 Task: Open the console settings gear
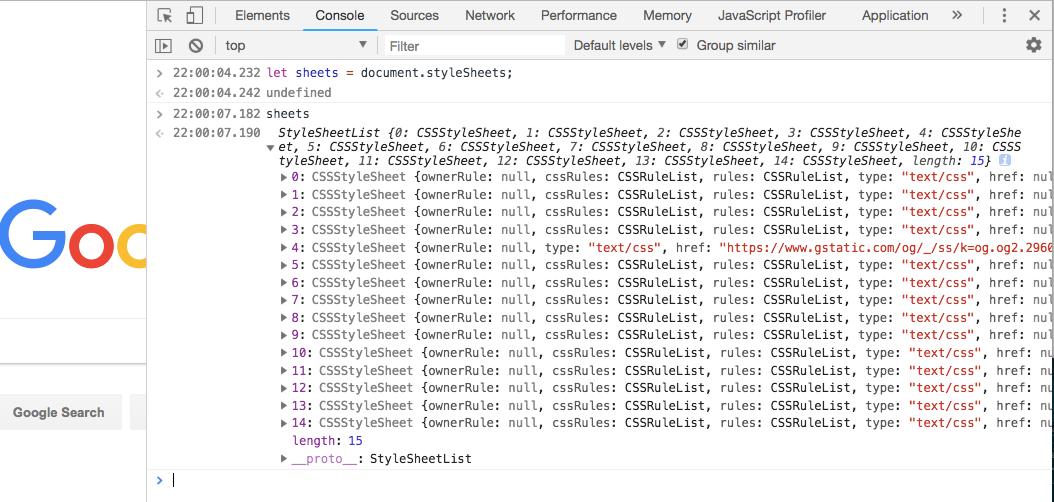[x=1033, y=45]
